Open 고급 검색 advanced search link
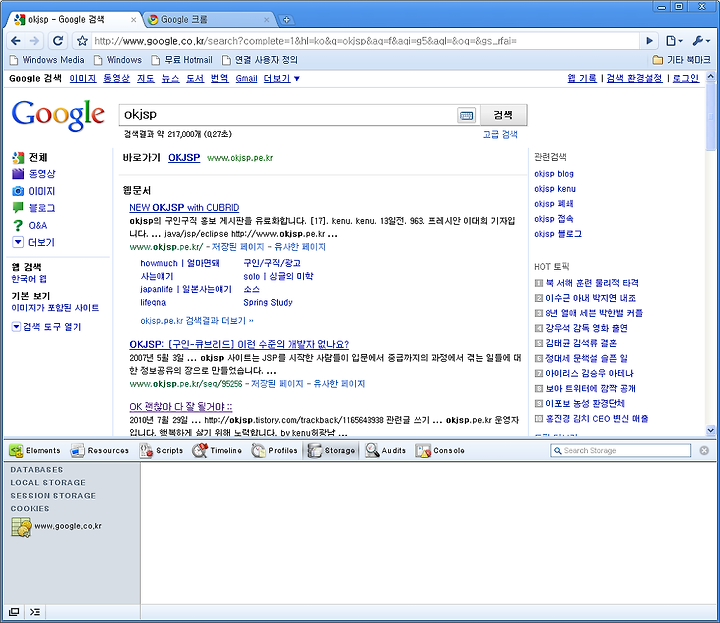Viewport: 720px width, 623px height. [x=500, y=135]
